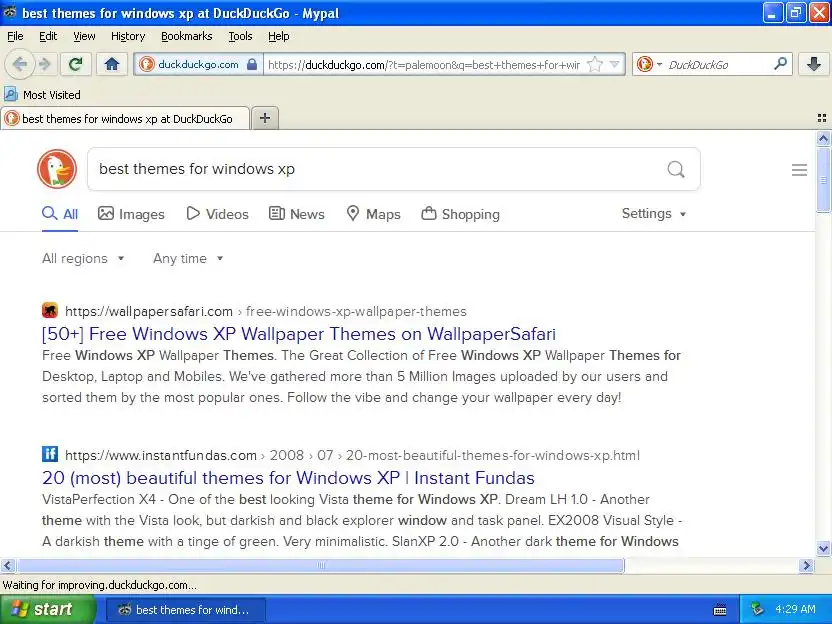Expand the All regions filter

tap(83, 258)
